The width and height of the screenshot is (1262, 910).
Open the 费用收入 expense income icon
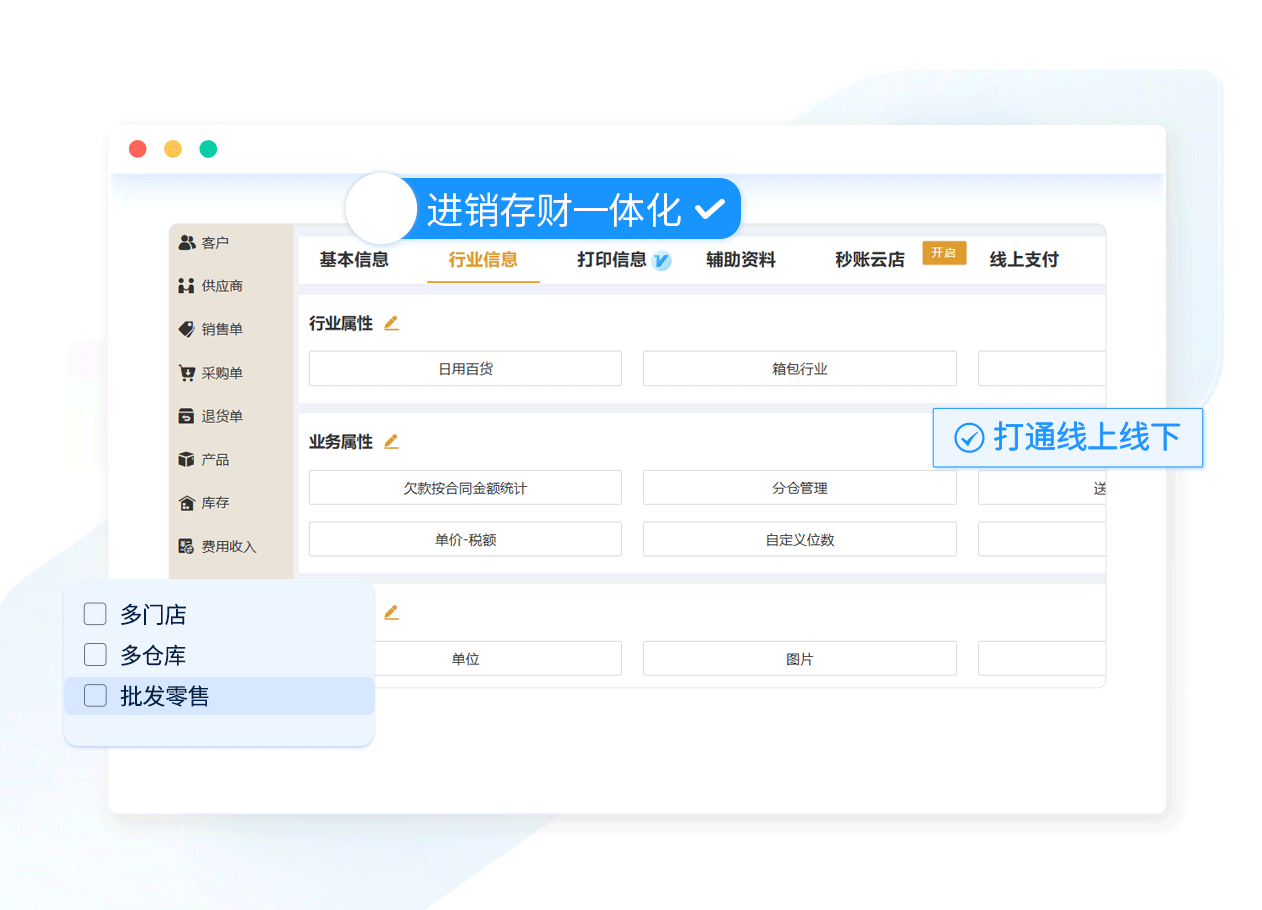[x=187, y=546]
